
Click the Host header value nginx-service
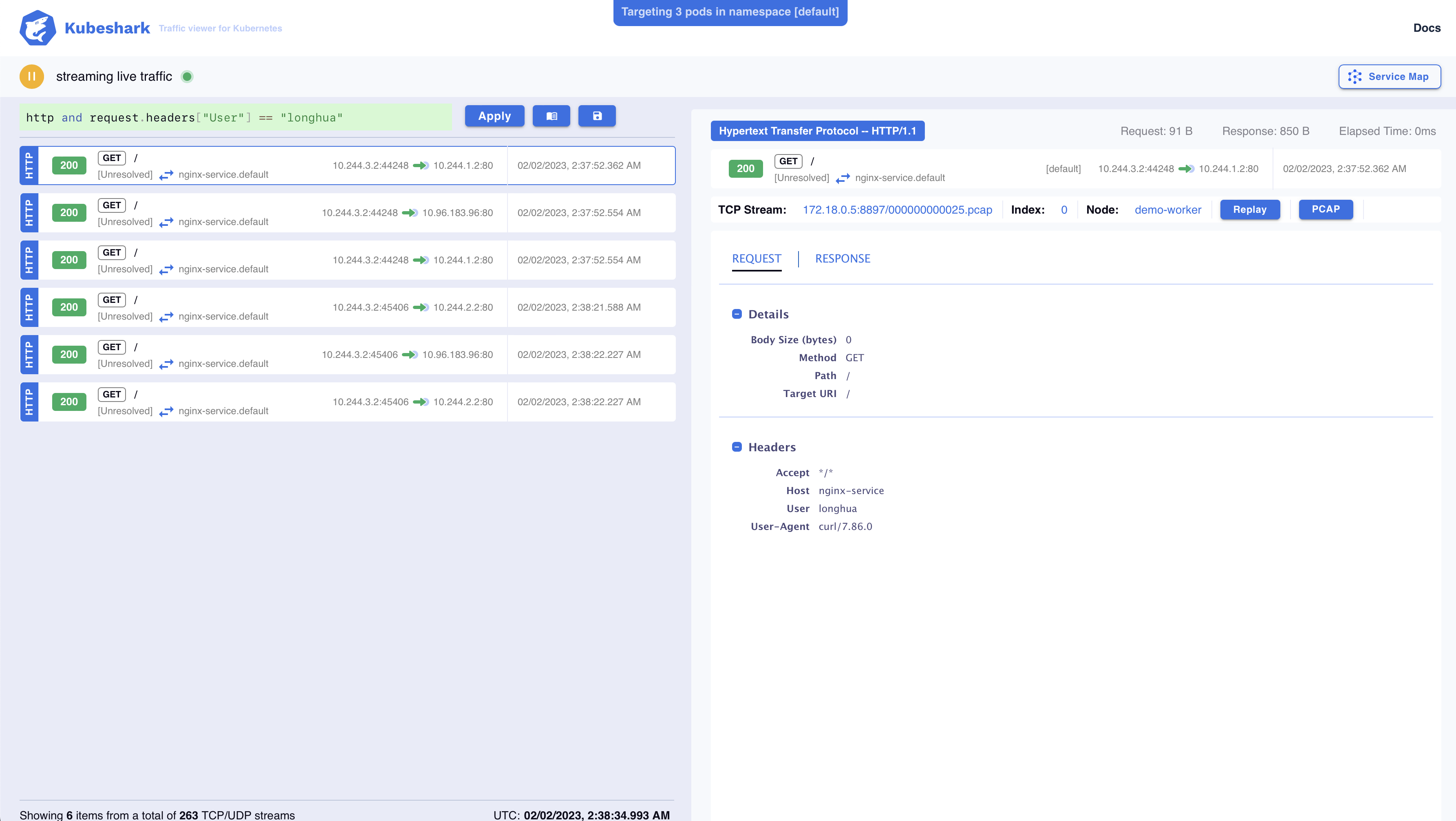(x=851, y=490)
